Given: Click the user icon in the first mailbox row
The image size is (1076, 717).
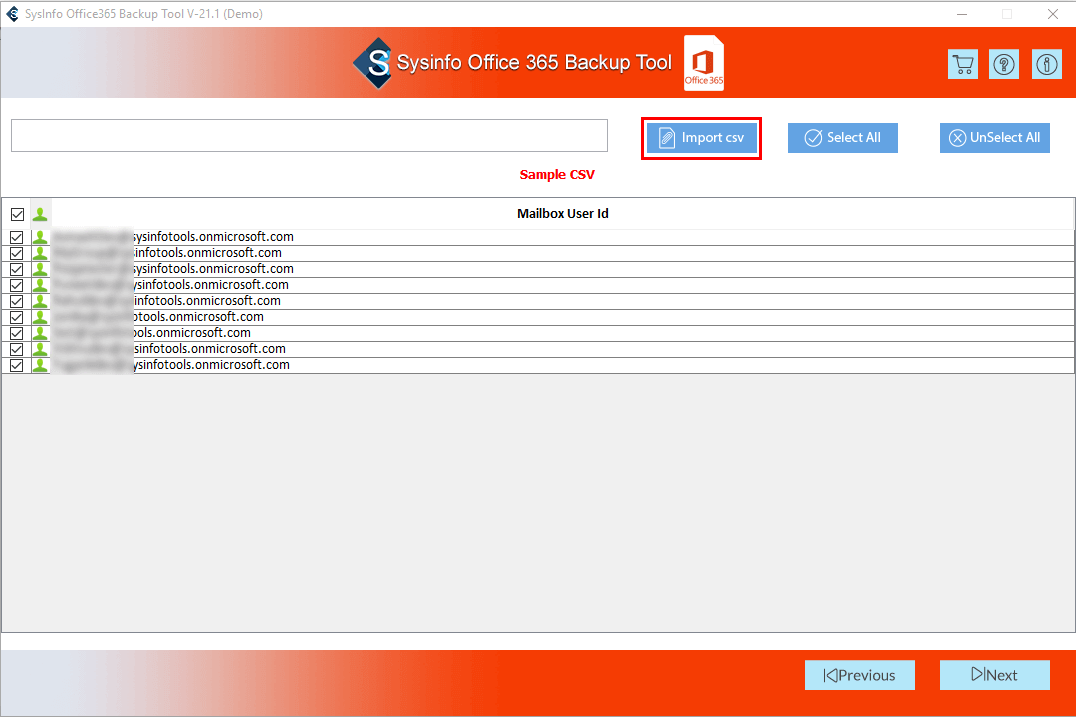Looking at the screenshot, I should click(40, 237).
